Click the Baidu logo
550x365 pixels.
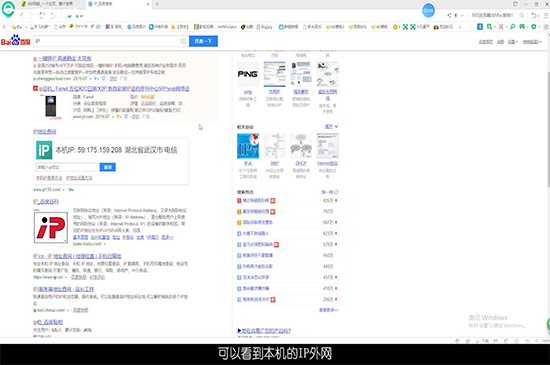click(x=15, y=40)
